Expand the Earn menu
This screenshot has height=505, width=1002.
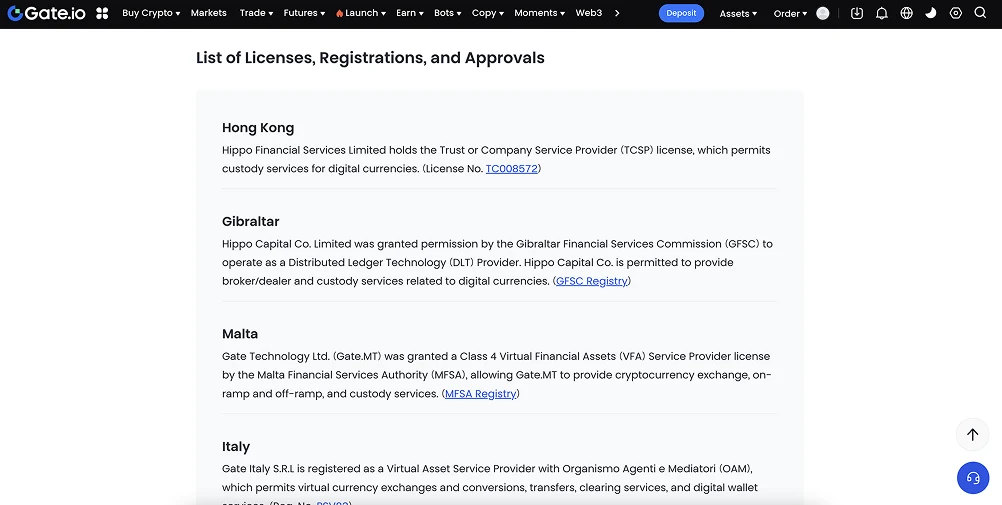click(x=410, y=13)
